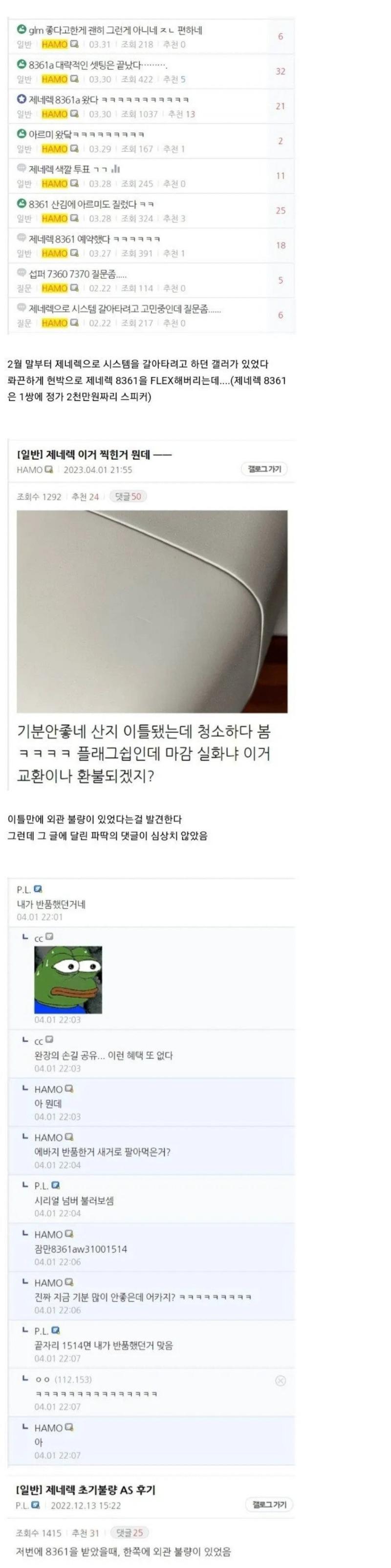The height and width of the screenshot is (1568, 391).
Task: Open comment count 25 on '8361 산김에 아르미도 질렀다'
Action: tap(281, 211)
